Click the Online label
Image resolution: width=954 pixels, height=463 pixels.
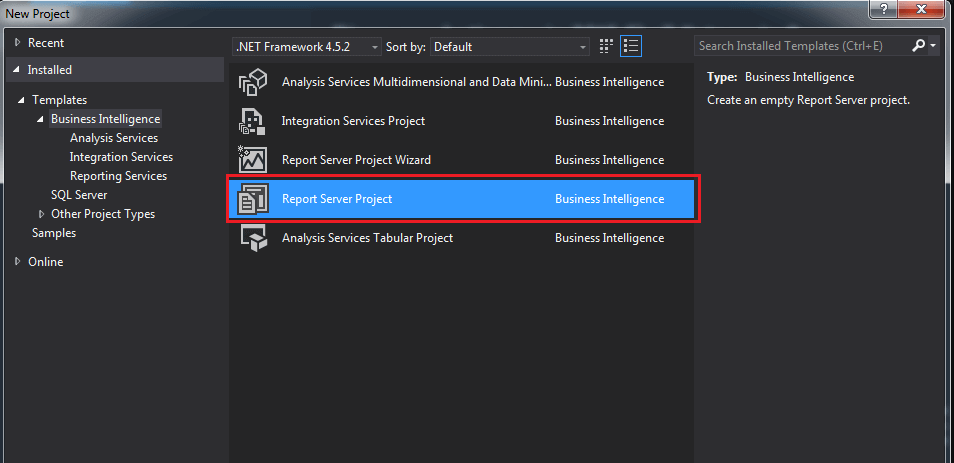(46, 262)
